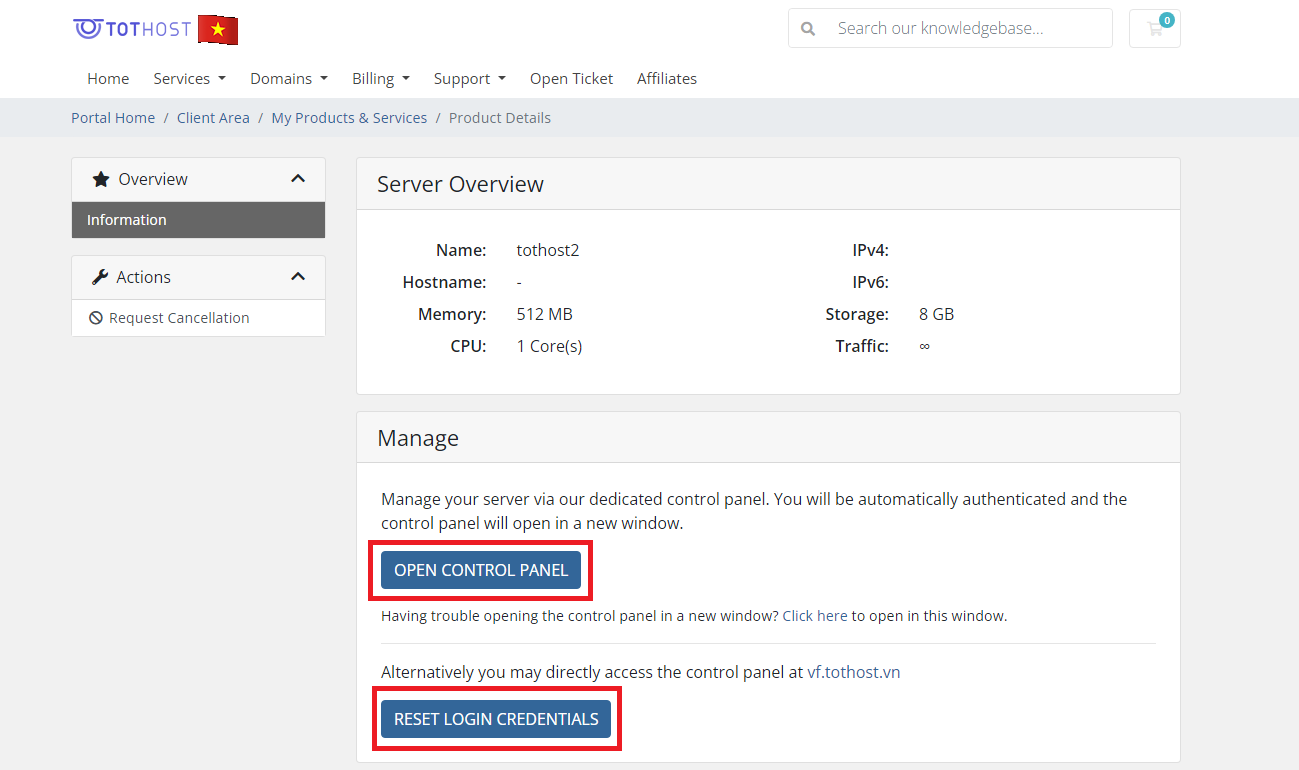Open the shopping cart icon

point(1155,29)
